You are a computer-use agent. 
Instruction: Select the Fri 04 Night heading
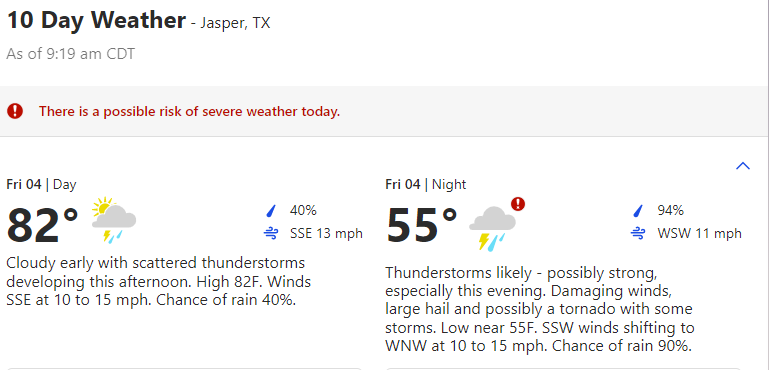[x=426, y=185]
